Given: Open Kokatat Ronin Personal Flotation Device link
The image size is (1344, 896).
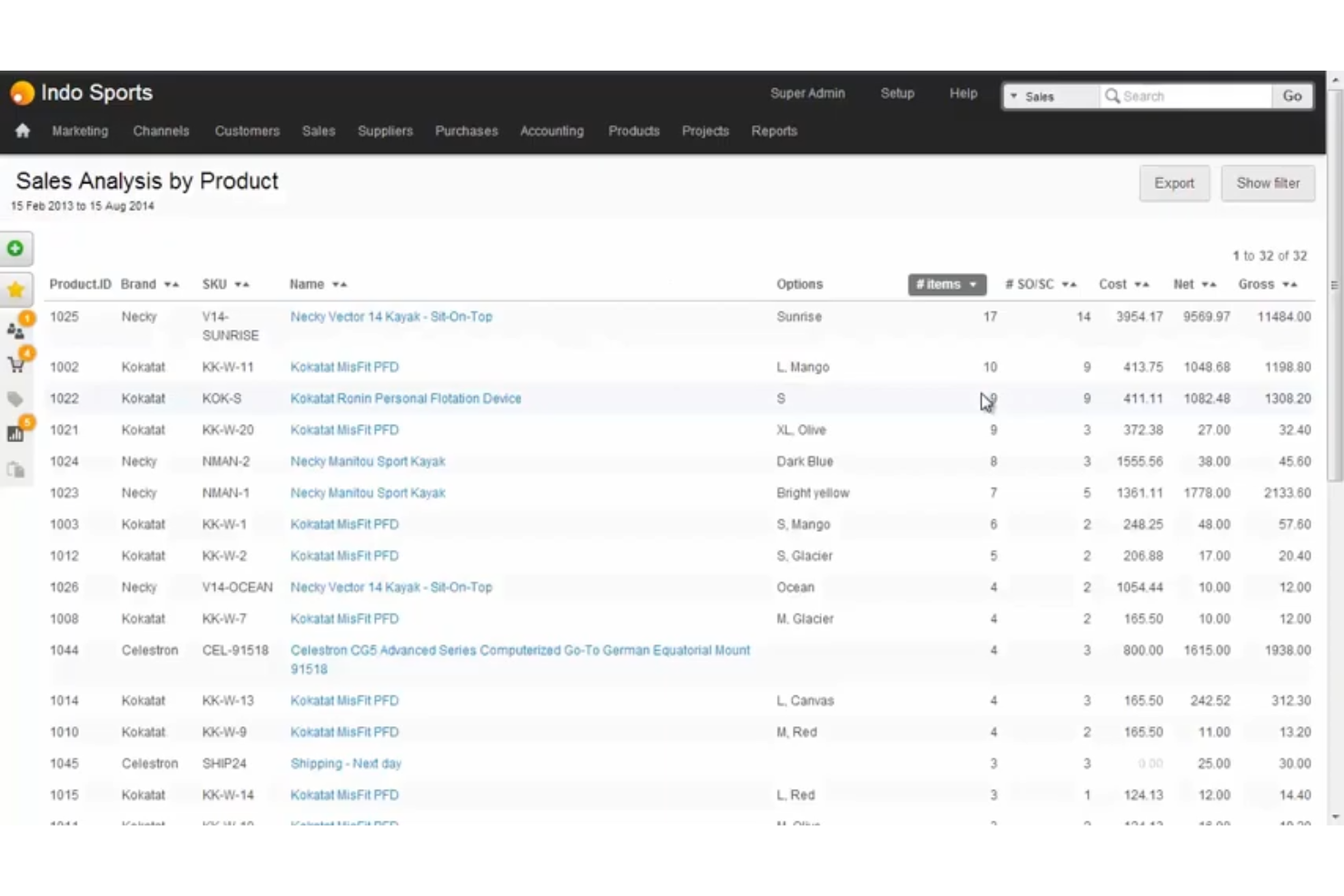Looking at the screenshot, I should click(x=406, y=399).
